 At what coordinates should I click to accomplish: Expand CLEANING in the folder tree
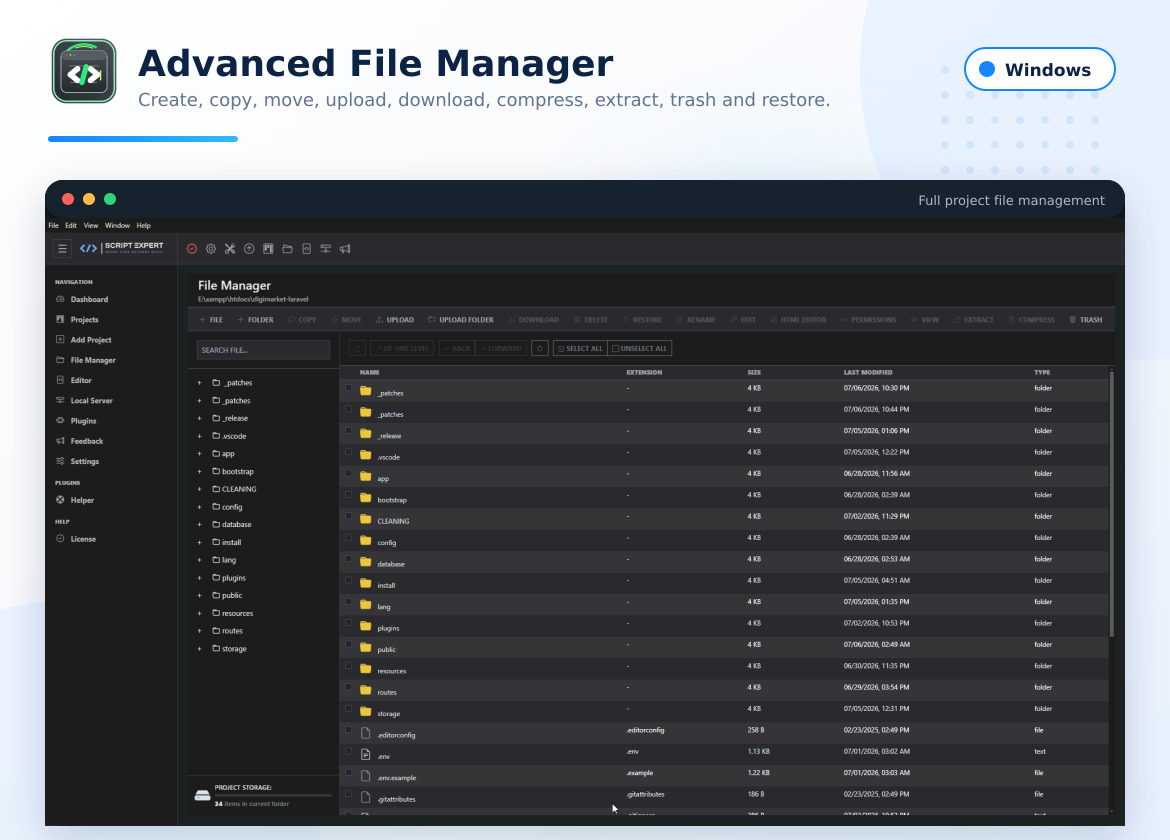pos(199,489)
